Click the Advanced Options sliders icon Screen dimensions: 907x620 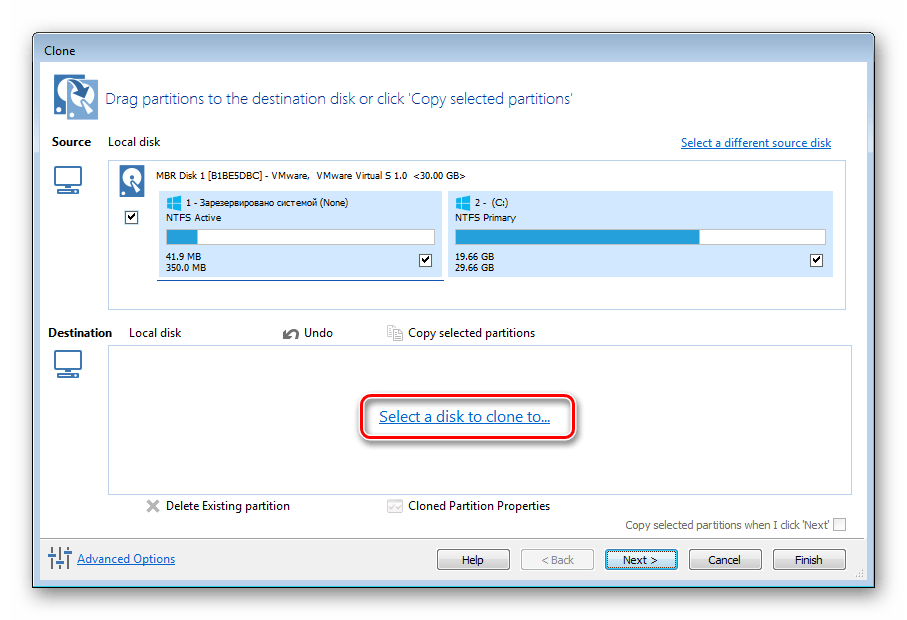60,559
